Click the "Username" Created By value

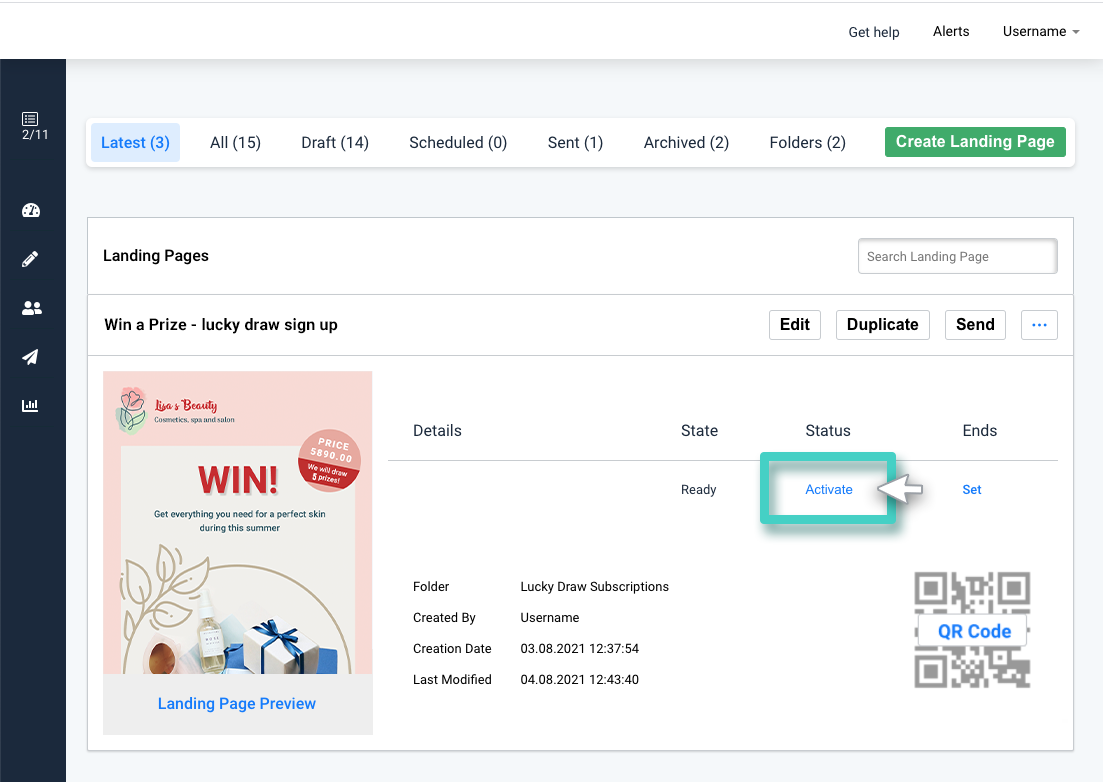pos(550,617)
